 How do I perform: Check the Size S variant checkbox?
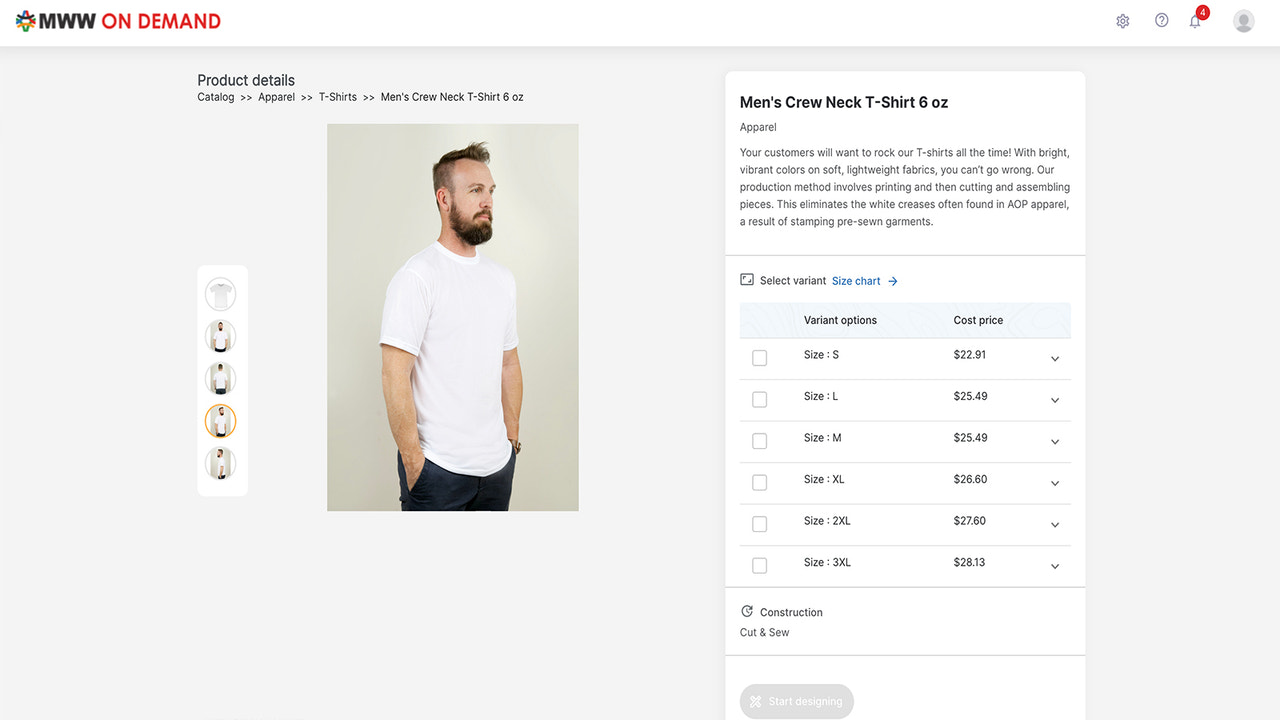759,357
